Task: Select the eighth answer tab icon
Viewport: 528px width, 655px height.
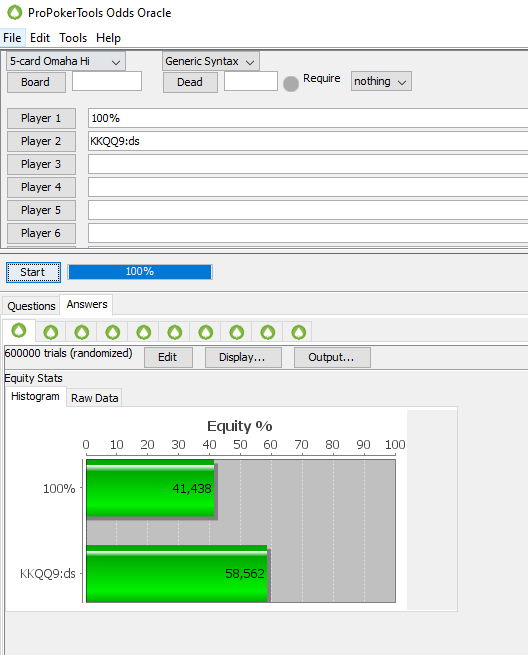Action: (x=237, y=333)
